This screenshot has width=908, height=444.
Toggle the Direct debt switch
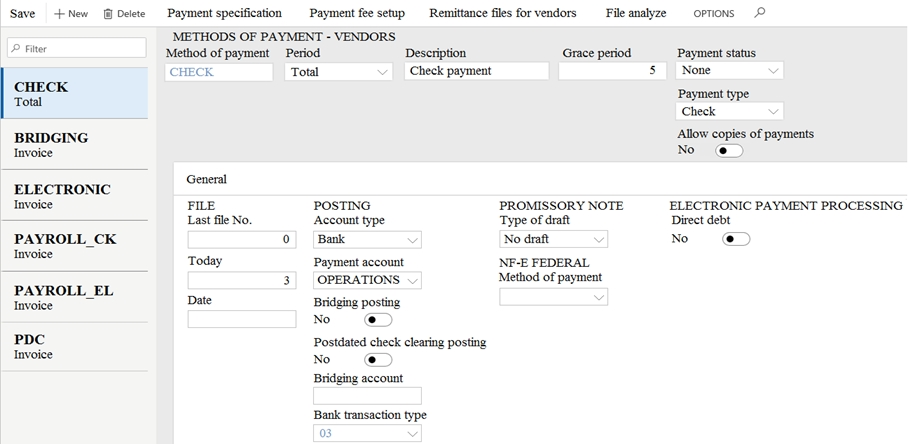point(736,239)
